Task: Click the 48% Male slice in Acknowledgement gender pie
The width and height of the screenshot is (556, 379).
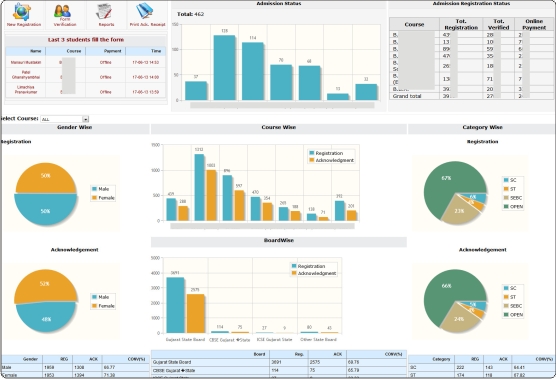Action: (46, 318)
